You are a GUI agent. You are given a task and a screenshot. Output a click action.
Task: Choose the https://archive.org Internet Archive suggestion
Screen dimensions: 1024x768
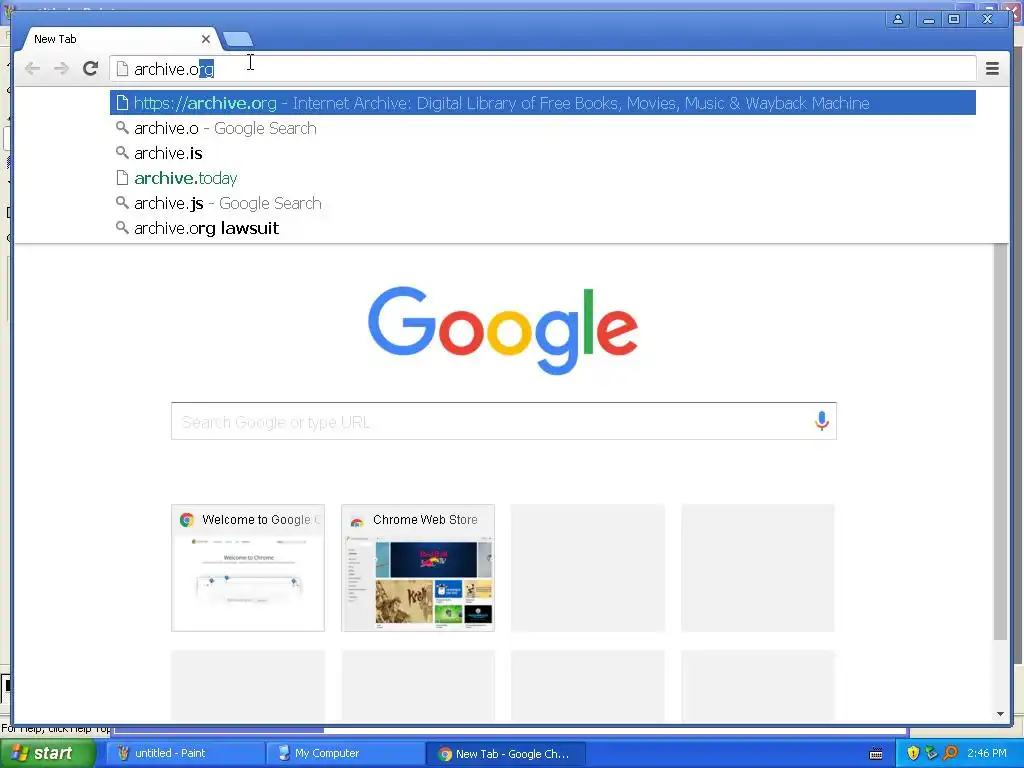point(543,103)
